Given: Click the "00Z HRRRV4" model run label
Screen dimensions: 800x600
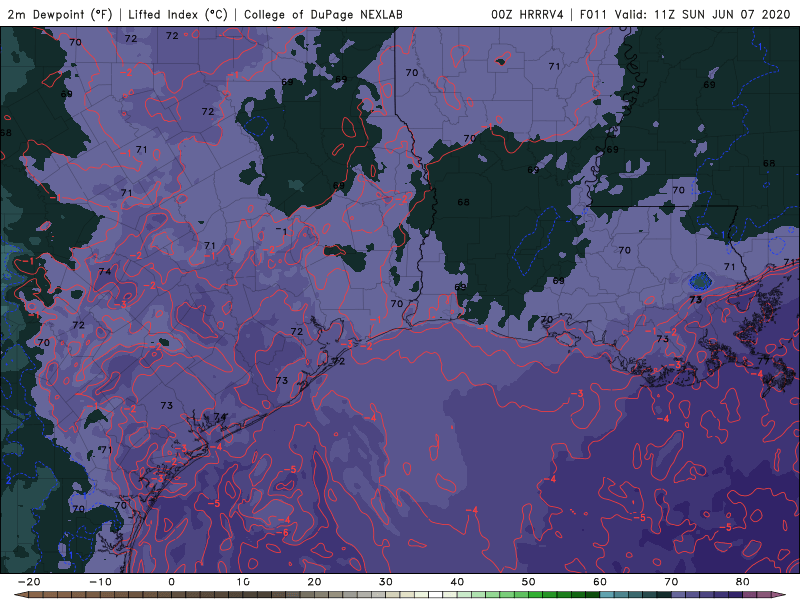Looking at the screenshot, I should click(x=527, y=14).
